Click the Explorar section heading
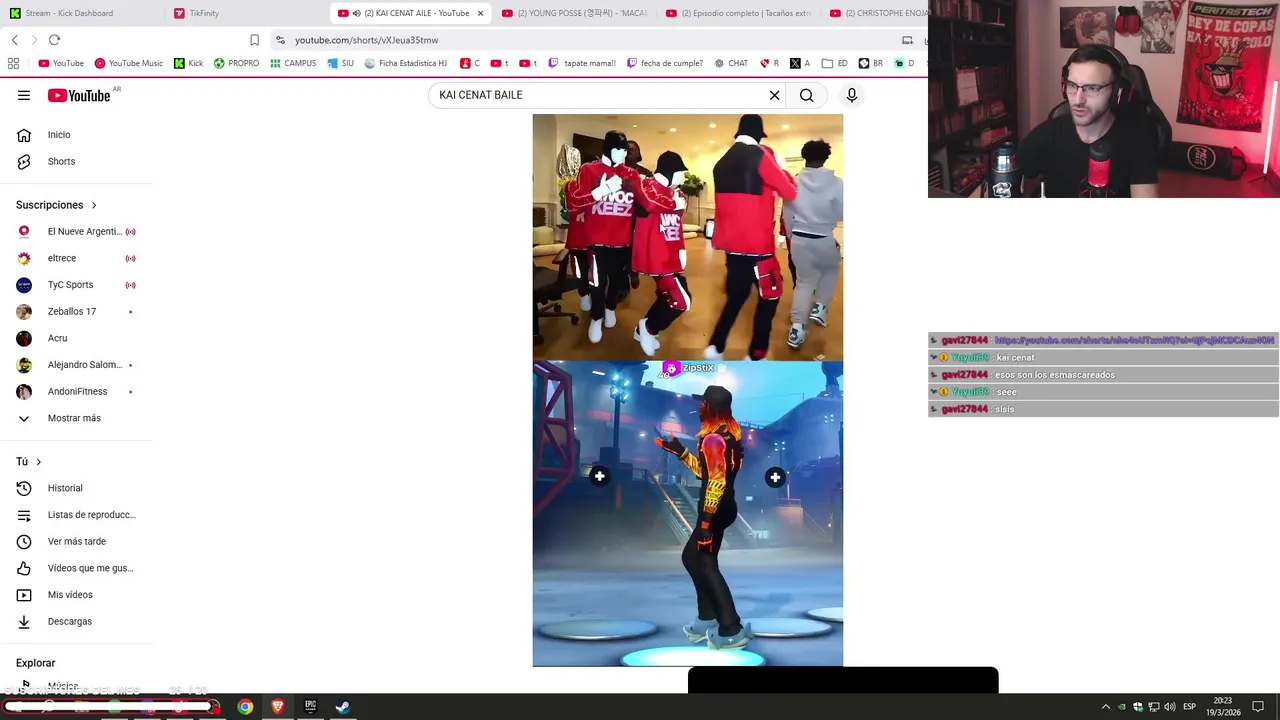The width and height of the screenshot is (1280, 720). coord(36,663)
